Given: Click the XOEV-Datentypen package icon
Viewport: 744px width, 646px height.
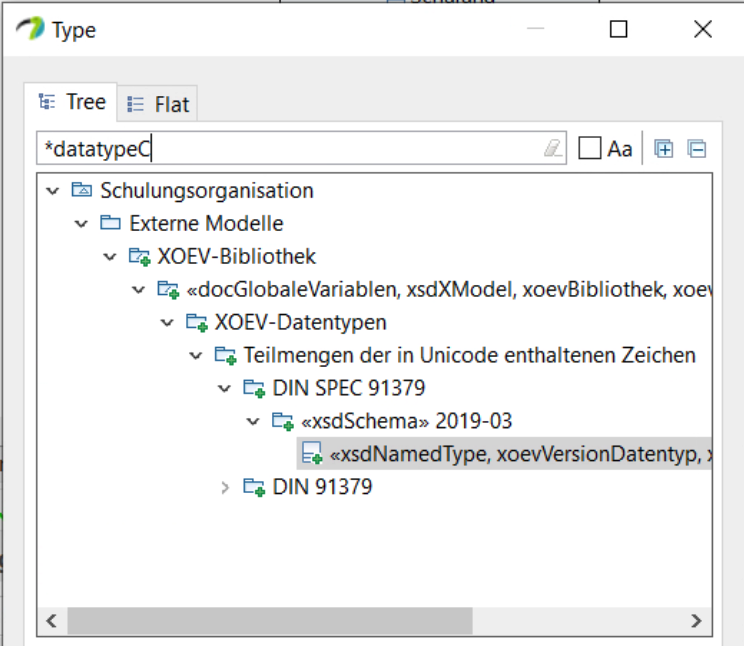Looking at the screenshot, I should 196,323.
